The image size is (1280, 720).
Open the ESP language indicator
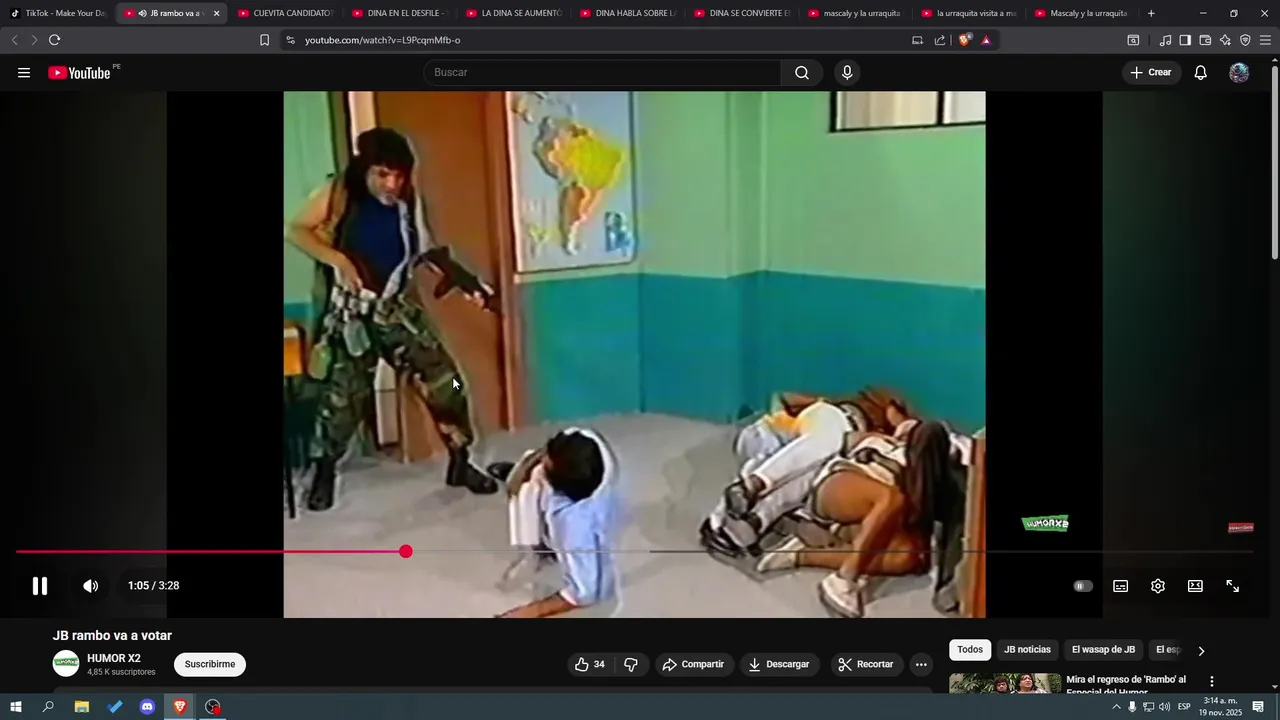point(1184,707)
